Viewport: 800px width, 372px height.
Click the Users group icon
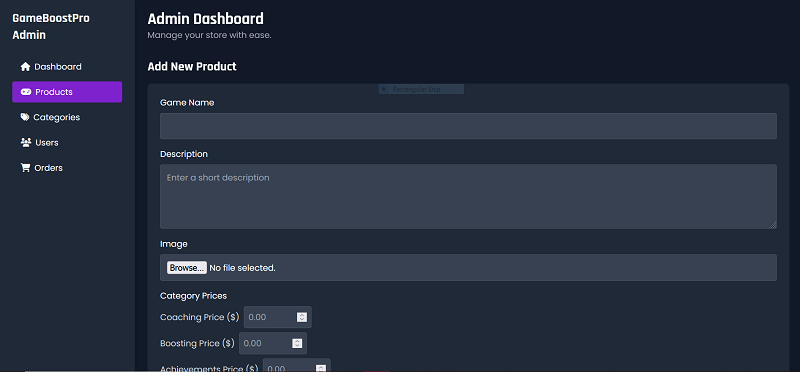[26, 142]
